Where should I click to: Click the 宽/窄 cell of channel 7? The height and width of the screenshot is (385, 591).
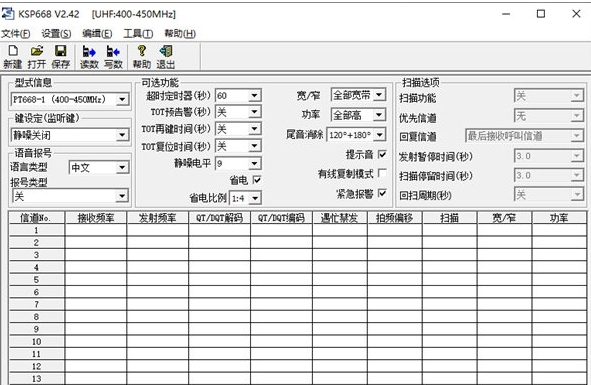click(504, 304)
